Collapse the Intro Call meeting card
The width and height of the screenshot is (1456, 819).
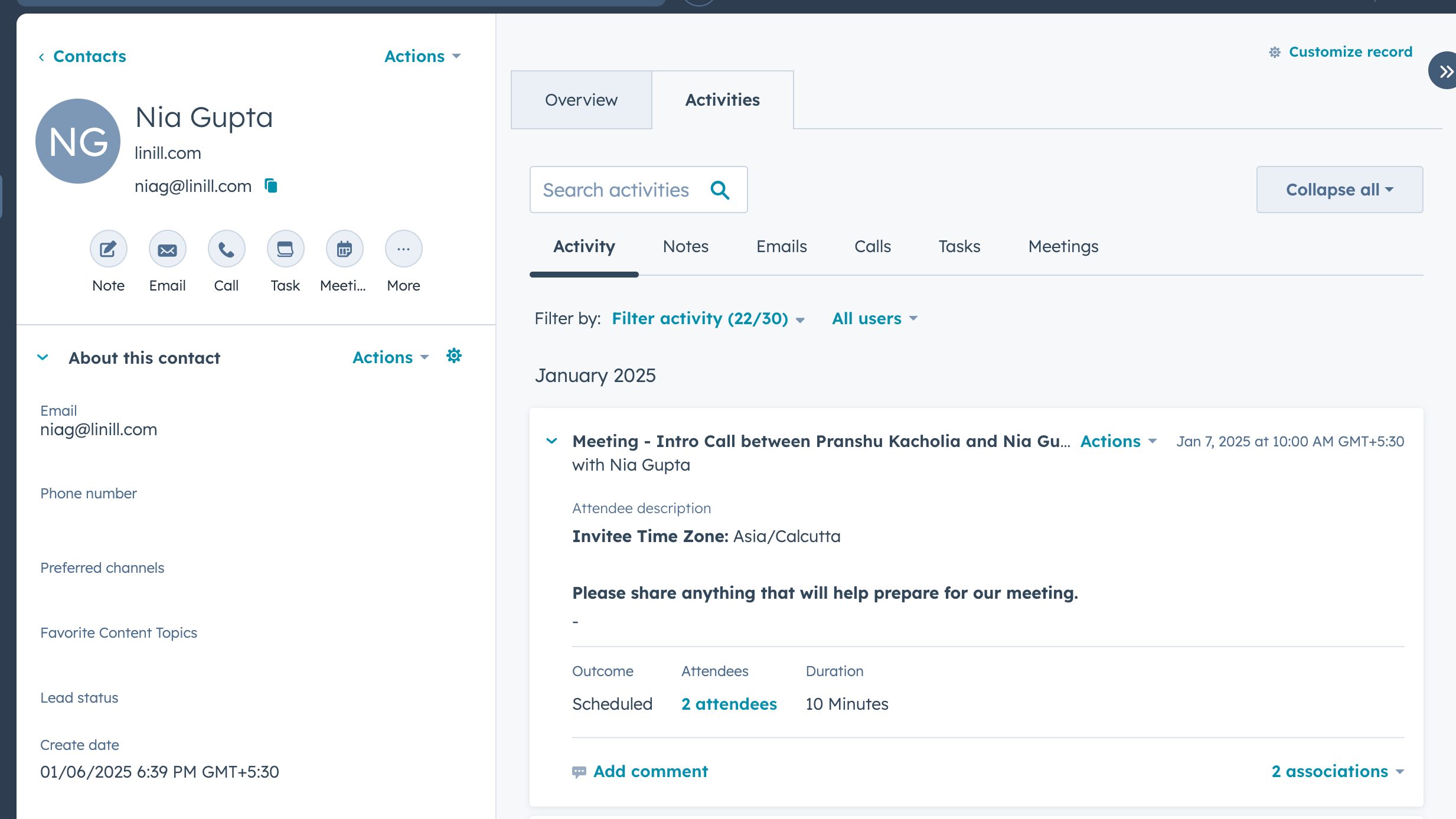click(551, 441)
